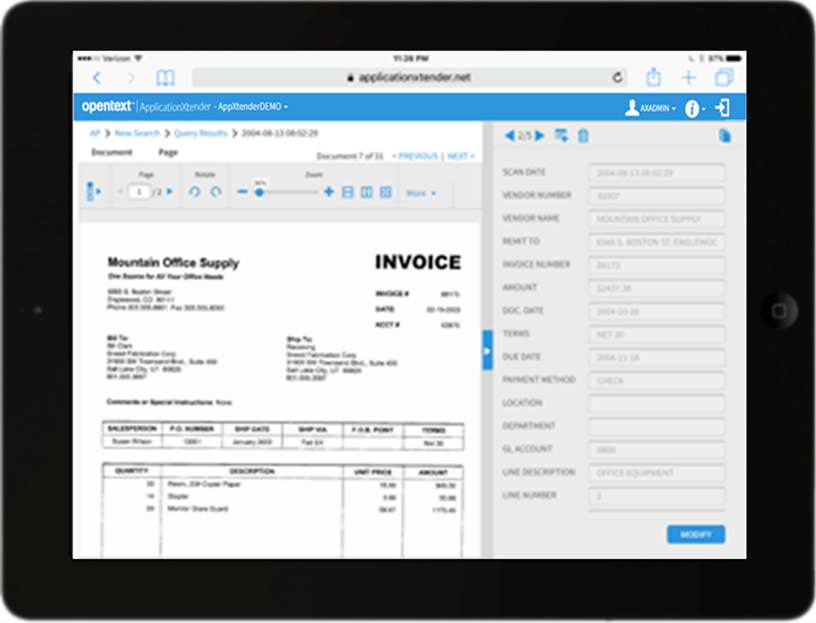Screen dimensions: 816x623
Task: Click Mountain Office Supply title on invoice
Action: (x=173, y=263)
